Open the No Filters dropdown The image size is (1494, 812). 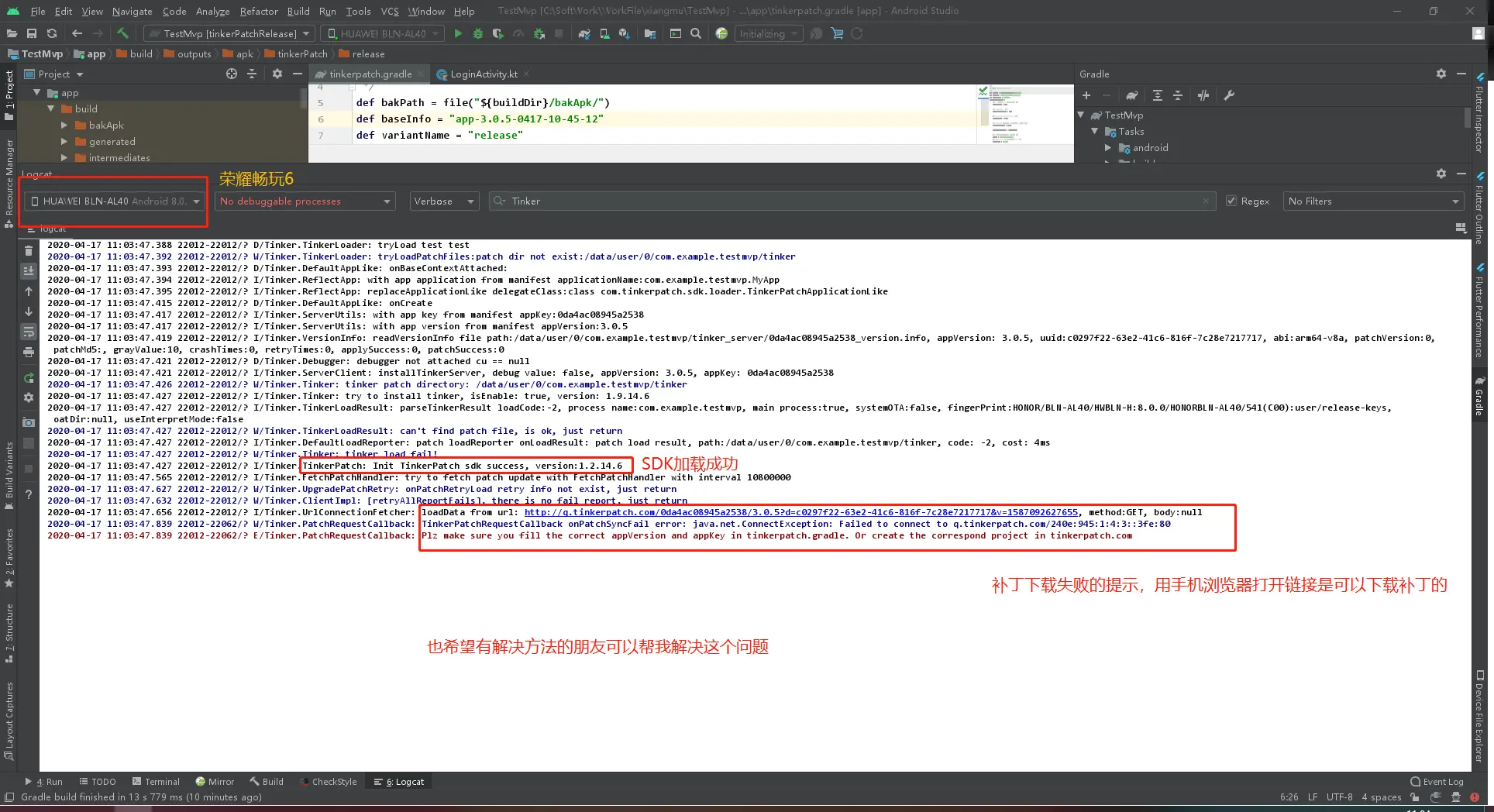click(1373, 201)
